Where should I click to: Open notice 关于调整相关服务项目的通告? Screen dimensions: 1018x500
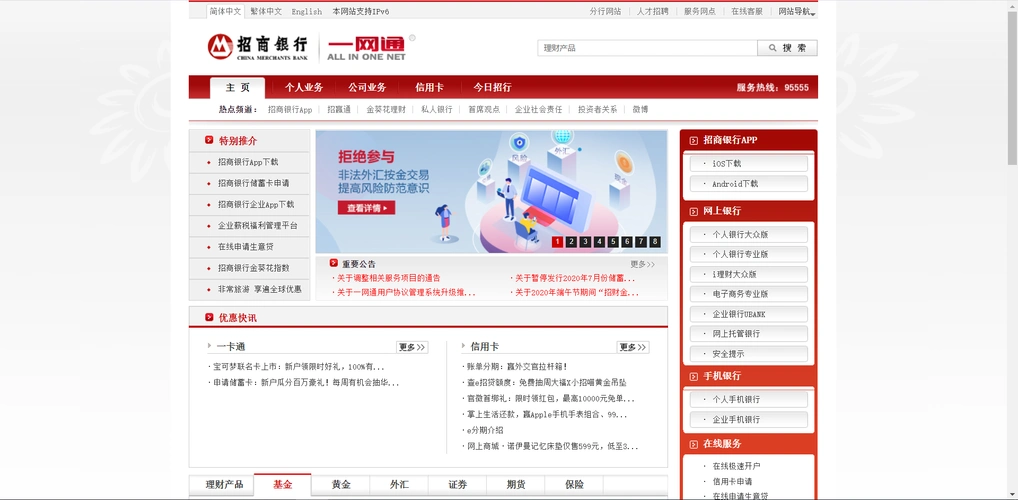click(388, 278)
